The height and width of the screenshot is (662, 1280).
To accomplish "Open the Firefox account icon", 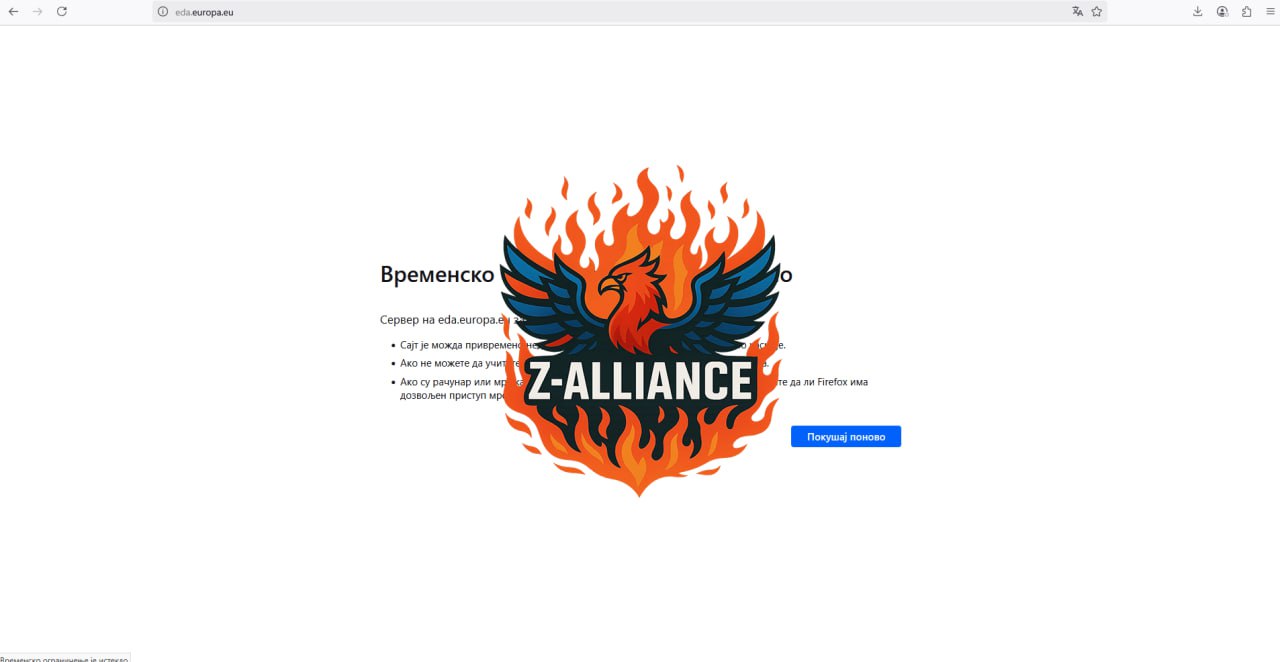I will click(x=1222, y=12).
